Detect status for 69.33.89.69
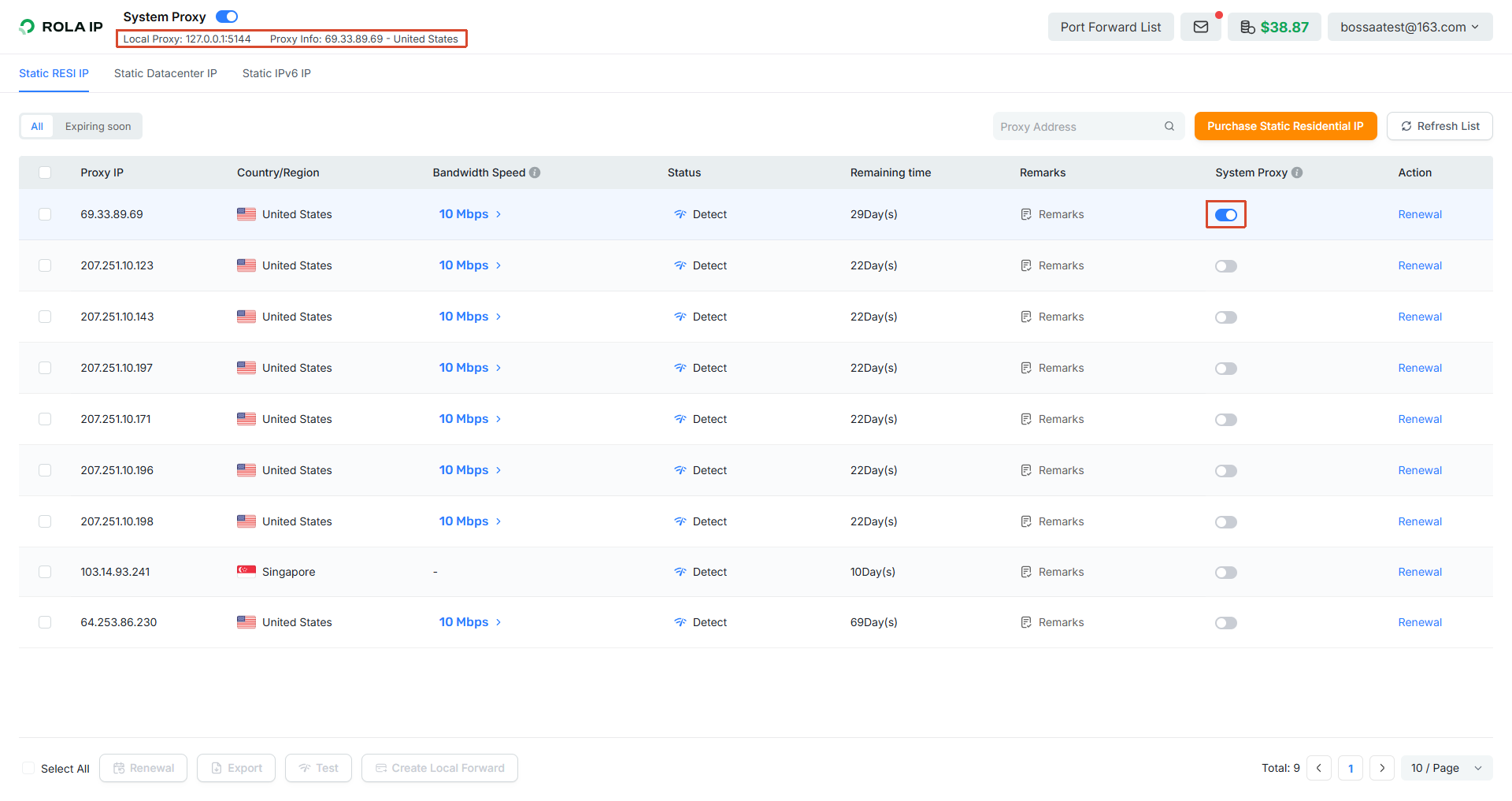 pyautogui.click(x=701, y=214)
